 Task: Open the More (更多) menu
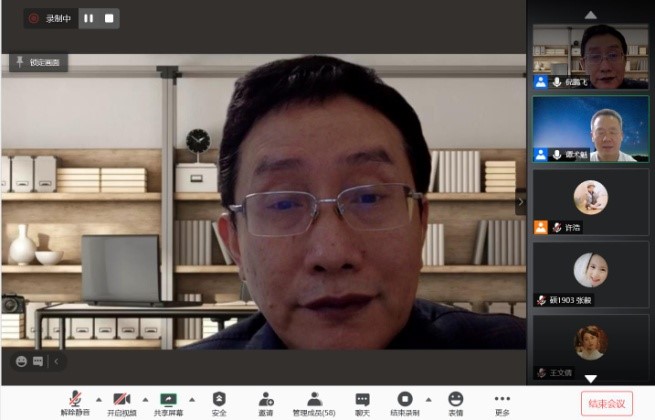coord(502,402)
